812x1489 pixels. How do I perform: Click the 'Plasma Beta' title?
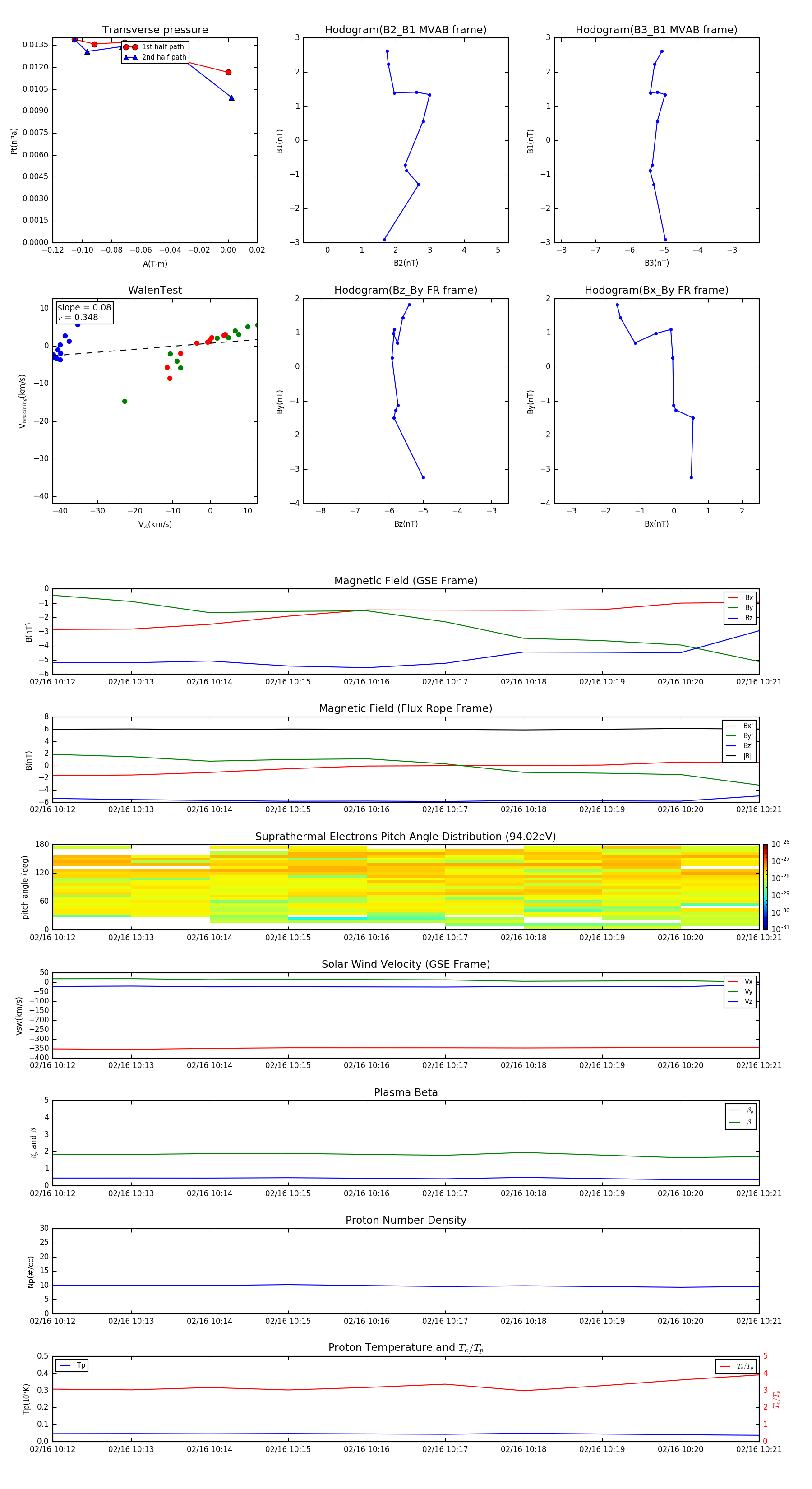click(406, 1093)
